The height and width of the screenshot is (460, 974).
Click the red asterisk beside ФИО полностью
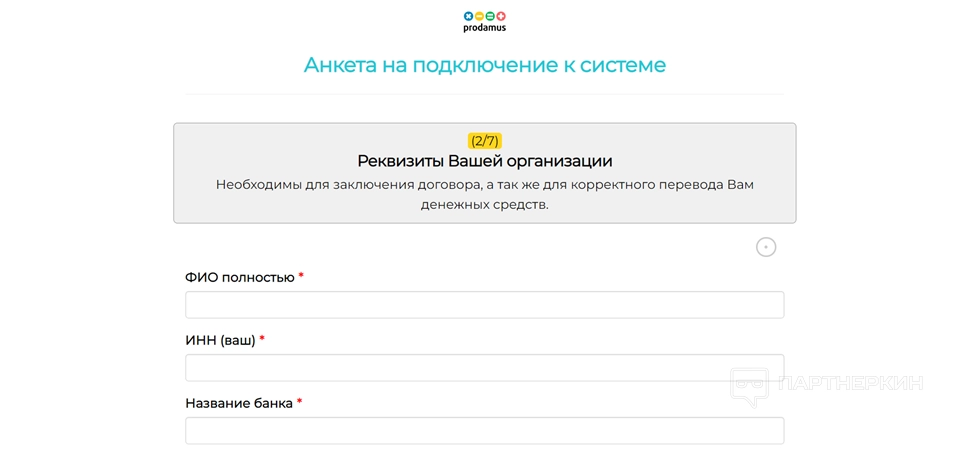coord(301,277)
